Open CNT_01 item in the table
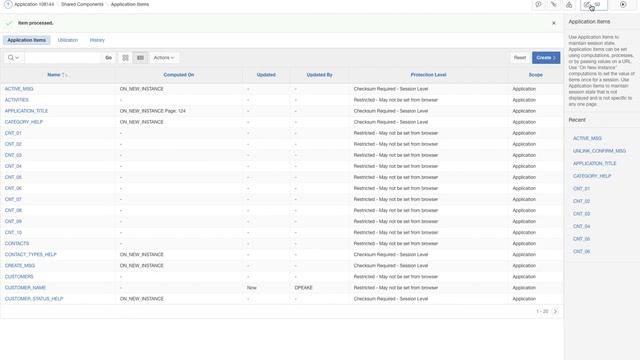 click(x=13, y=133)
